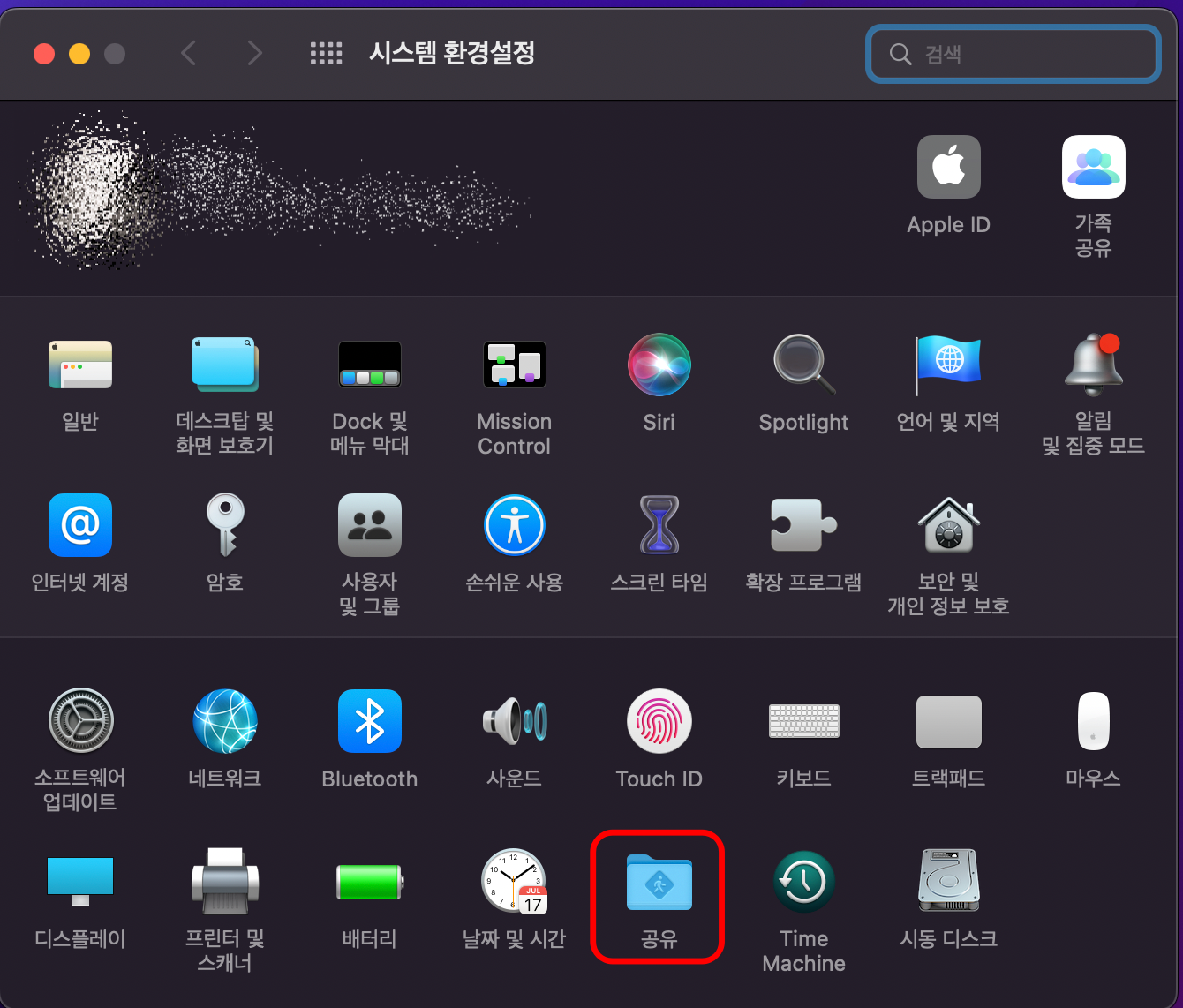Screen dimensions: 1183x1008
Task: Open Touch ID settings
Action: (x=659, y=721)
